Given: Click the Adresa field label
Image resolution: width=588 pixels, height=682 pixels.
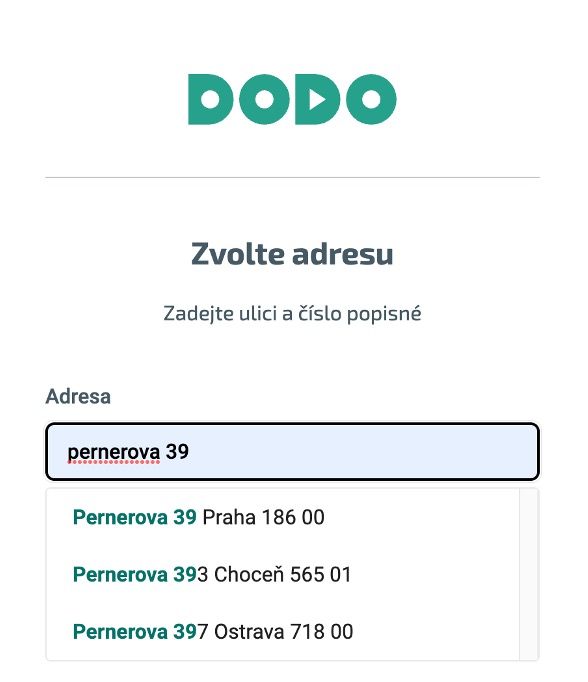Looking at the screenshot, I should pyautogui.click(x=78, y=396).
